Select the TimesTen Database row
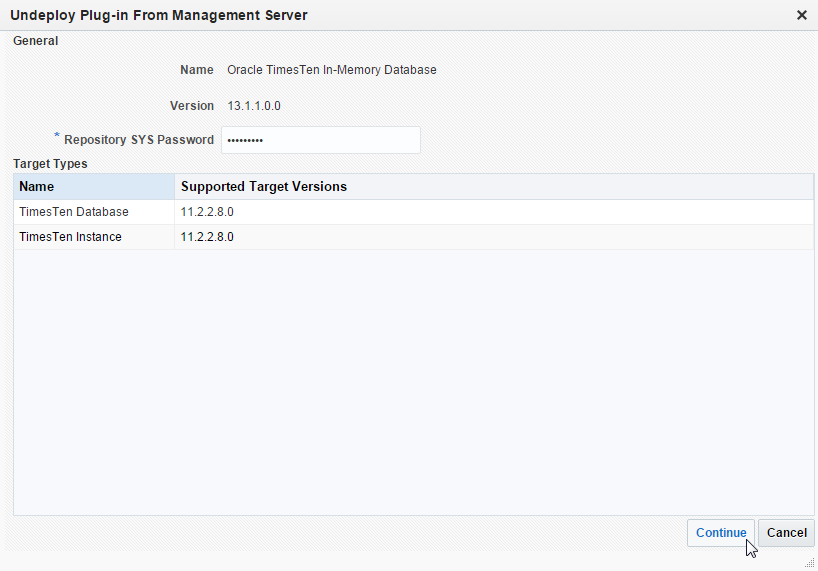 click(x=414, y=212)
